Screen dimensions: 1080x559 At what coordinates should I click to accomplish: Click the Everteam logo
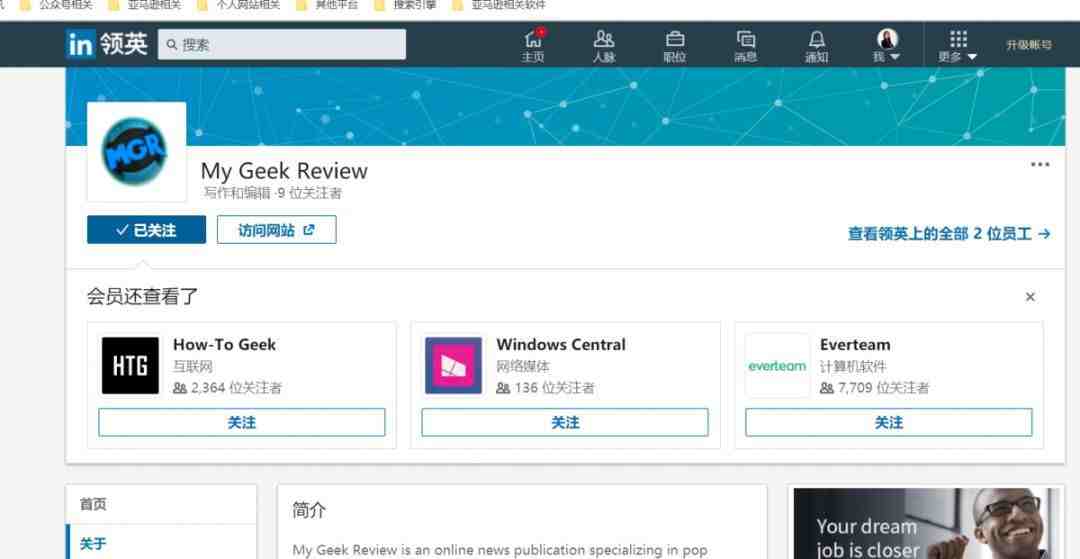pos(777,366)
